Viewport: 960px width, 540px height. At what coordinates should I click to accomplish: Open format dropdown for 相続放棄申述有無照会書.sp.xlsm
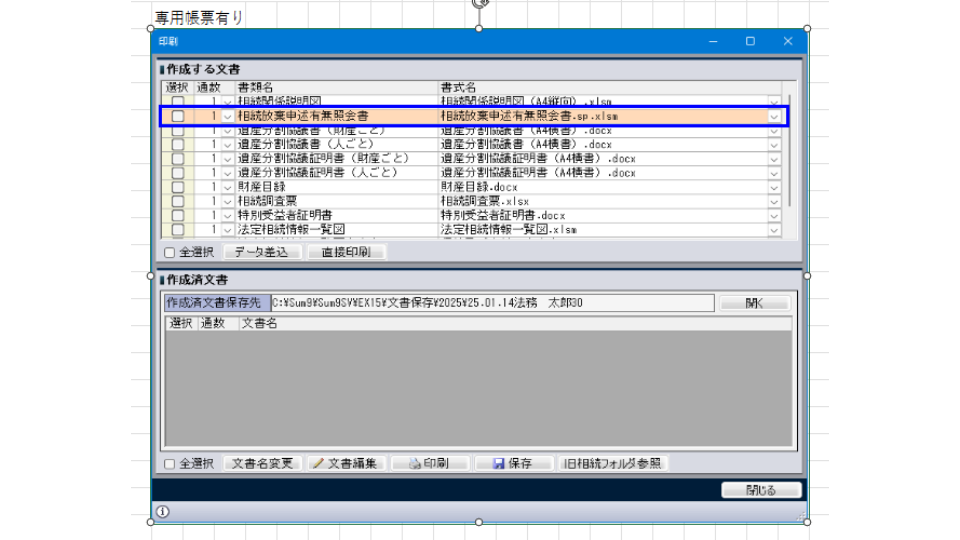point(774,116)
